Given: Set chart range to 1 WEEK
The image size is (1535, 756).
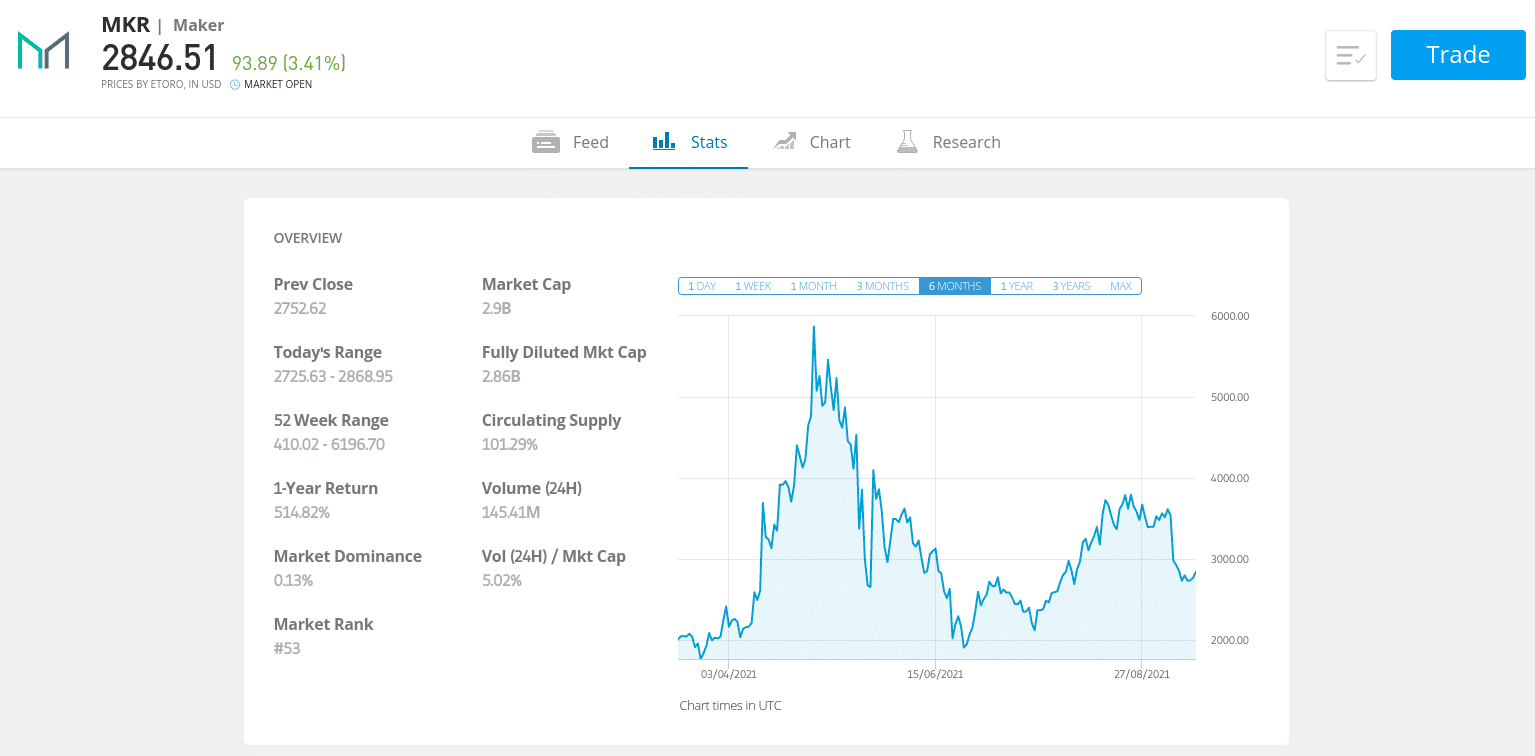Looking at the screenshot, I should [753, 286].
